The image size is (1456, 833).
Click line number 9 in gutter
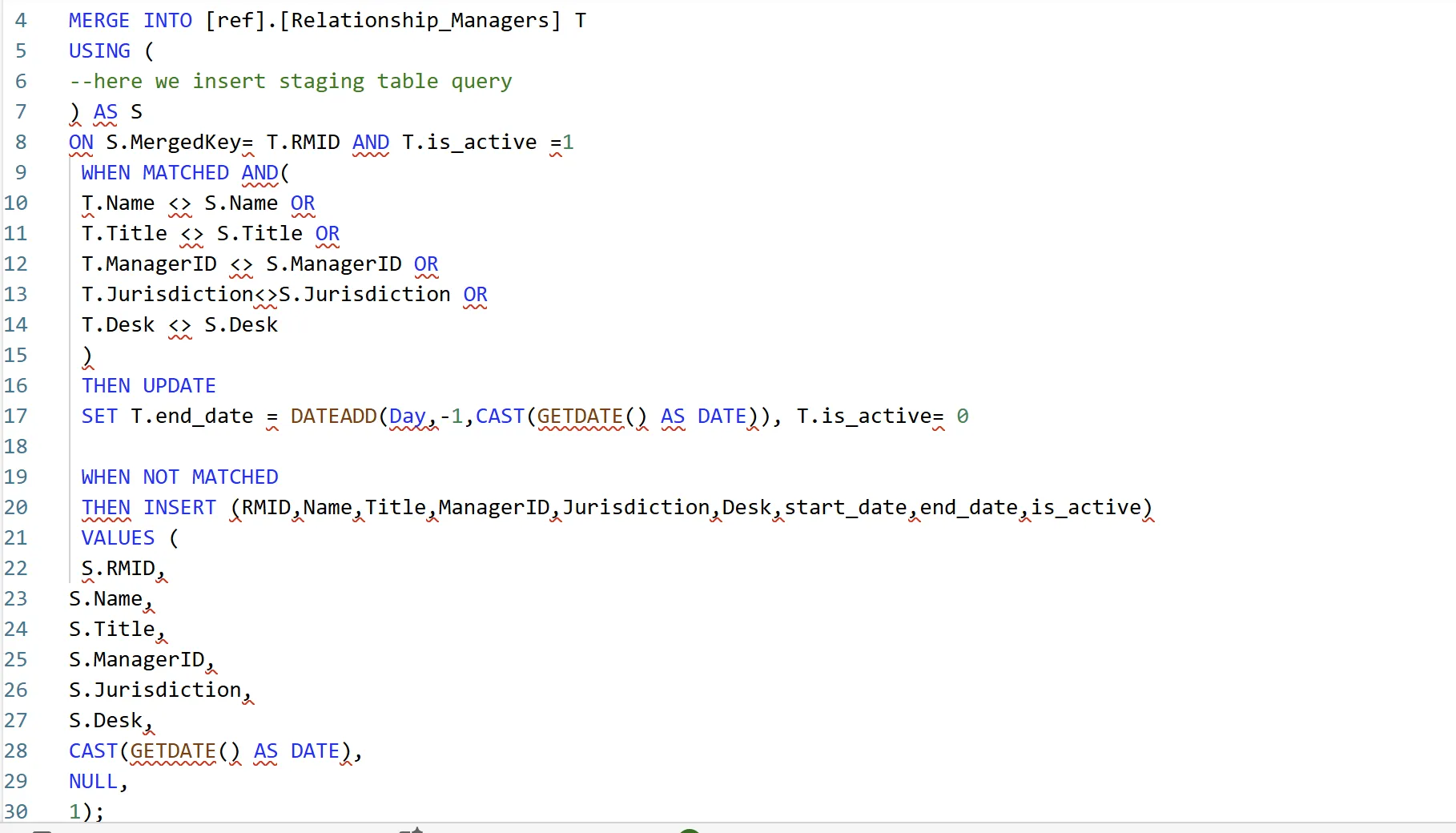(x=21, y=172)
